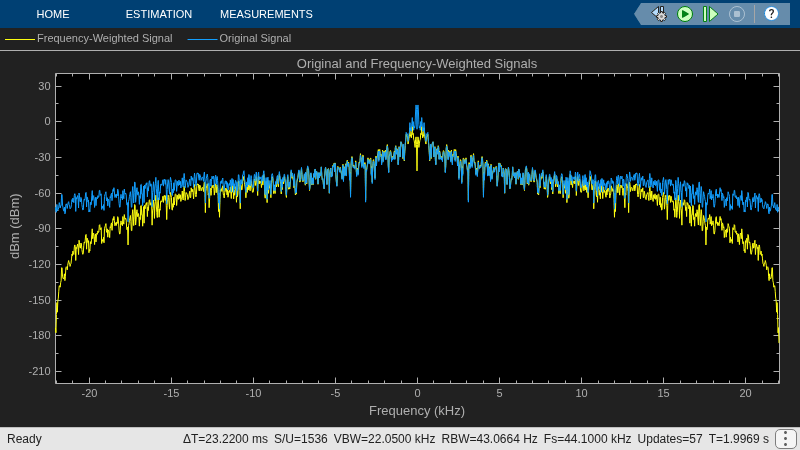Click the x-axis tick label '0'
The width and height of the screenshot is (800, 450).
coord(417,393)
